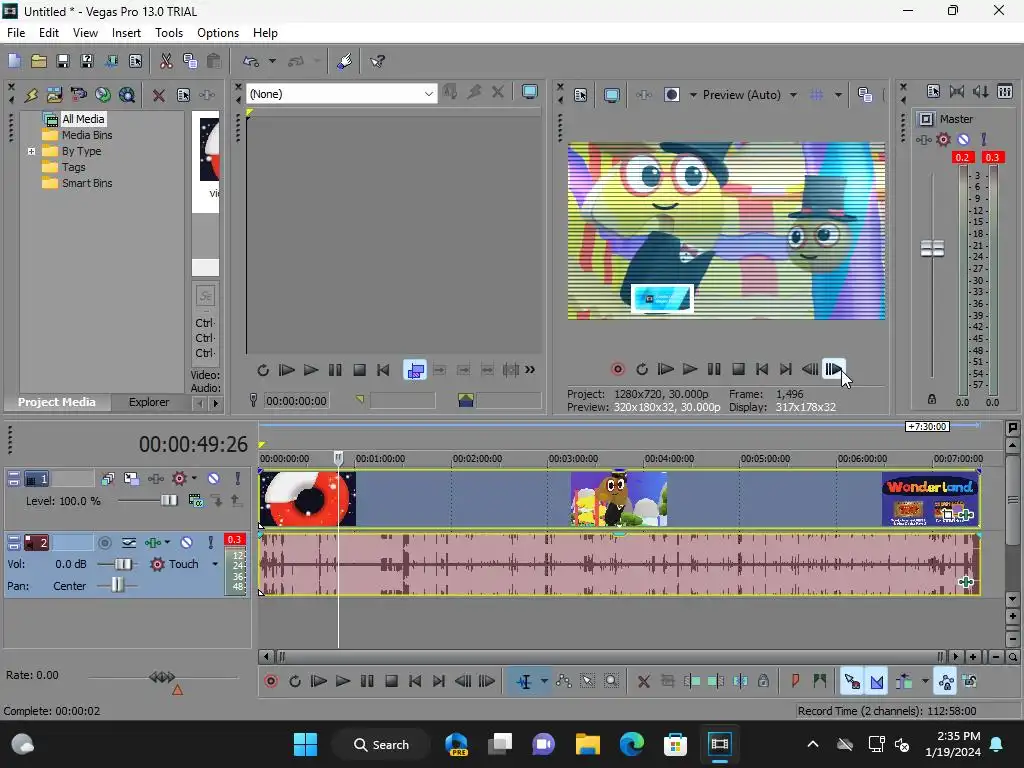The image size is (1024, 768).
Task: Click the Cut scissors icon in toolbar
Action: (166, 61)
